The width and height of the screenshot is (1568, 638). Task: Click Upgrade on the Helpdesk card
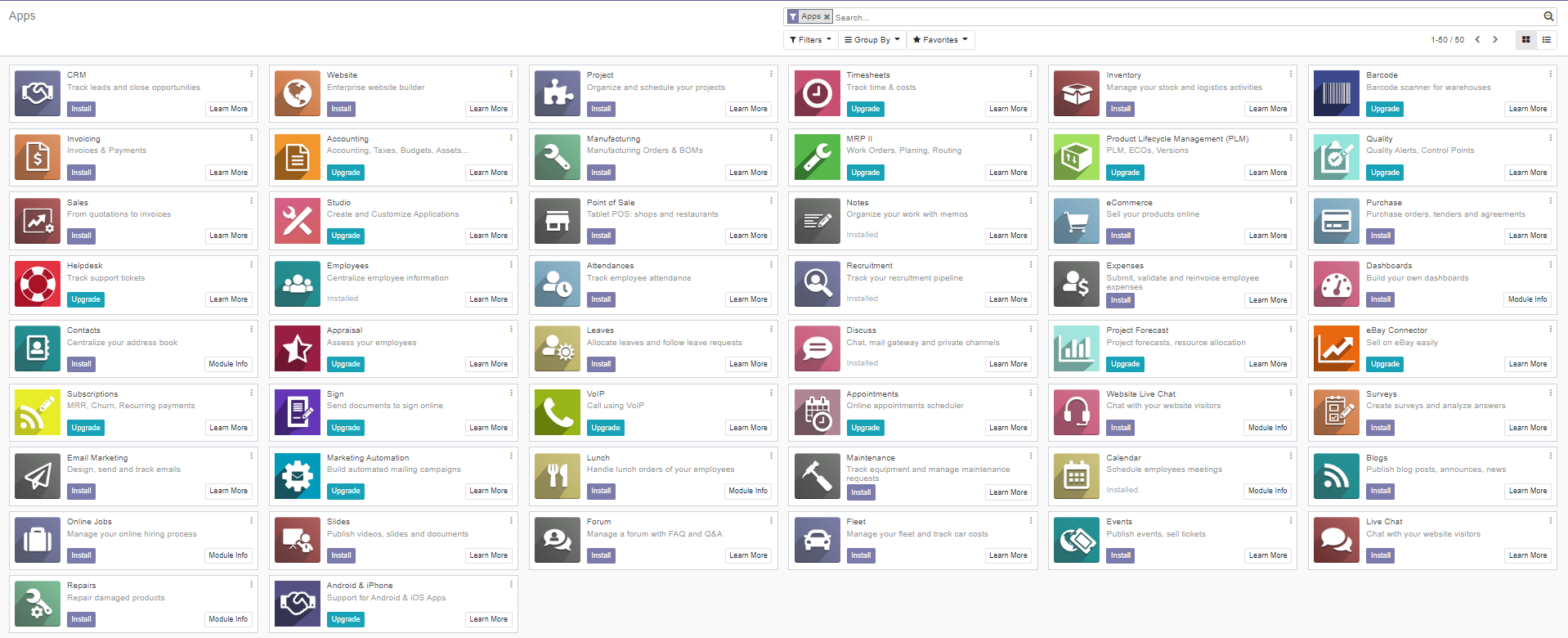tap(86, 299)
